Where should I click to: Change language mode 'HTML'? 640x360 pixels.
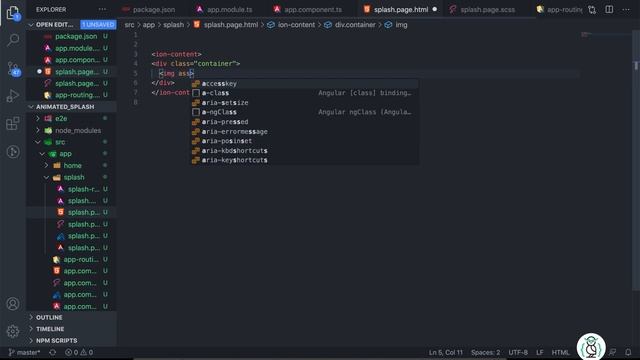560,352
